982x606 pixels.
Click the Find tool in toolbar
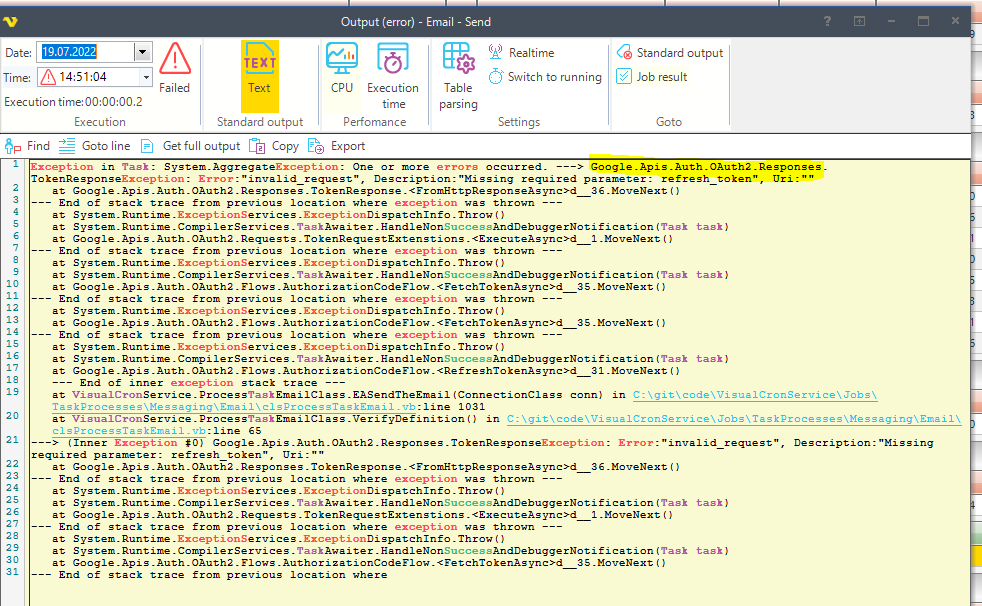click(28, 146)
